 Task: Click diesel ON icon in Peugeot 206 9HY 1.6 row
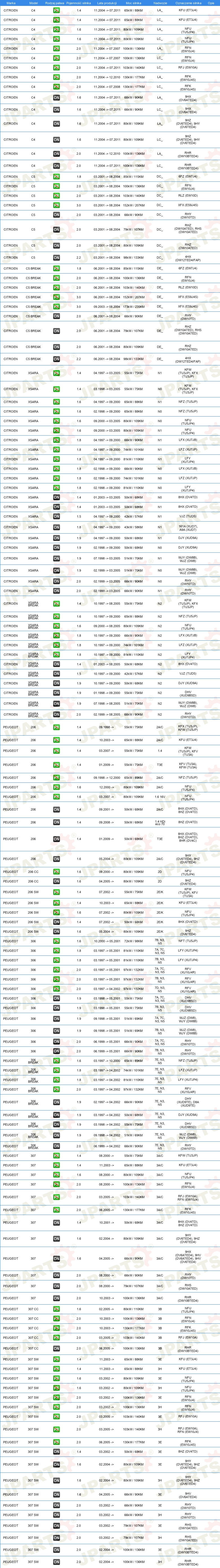56,859
